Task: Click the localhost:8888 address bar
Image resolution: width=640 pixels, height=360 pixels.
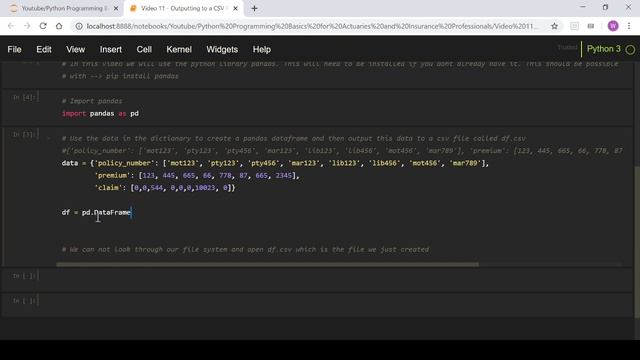Action: coord(312,26)
